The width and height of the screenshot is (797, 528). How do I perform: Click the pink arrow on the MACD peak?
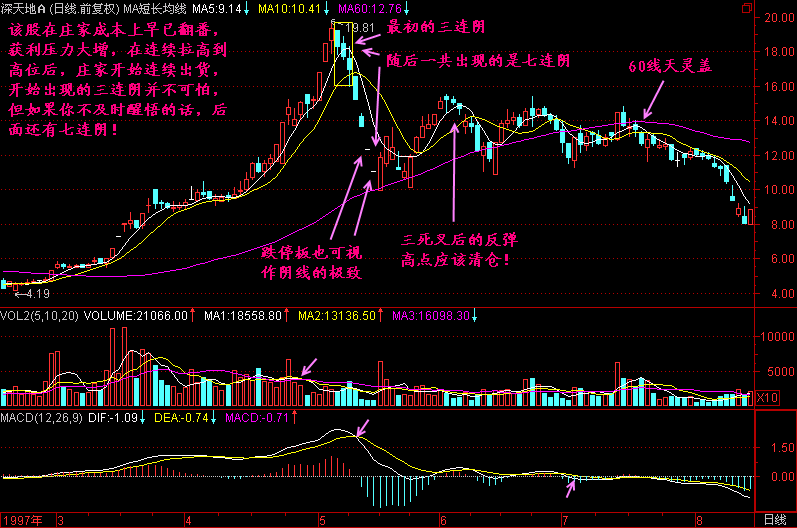click(362, 429)
